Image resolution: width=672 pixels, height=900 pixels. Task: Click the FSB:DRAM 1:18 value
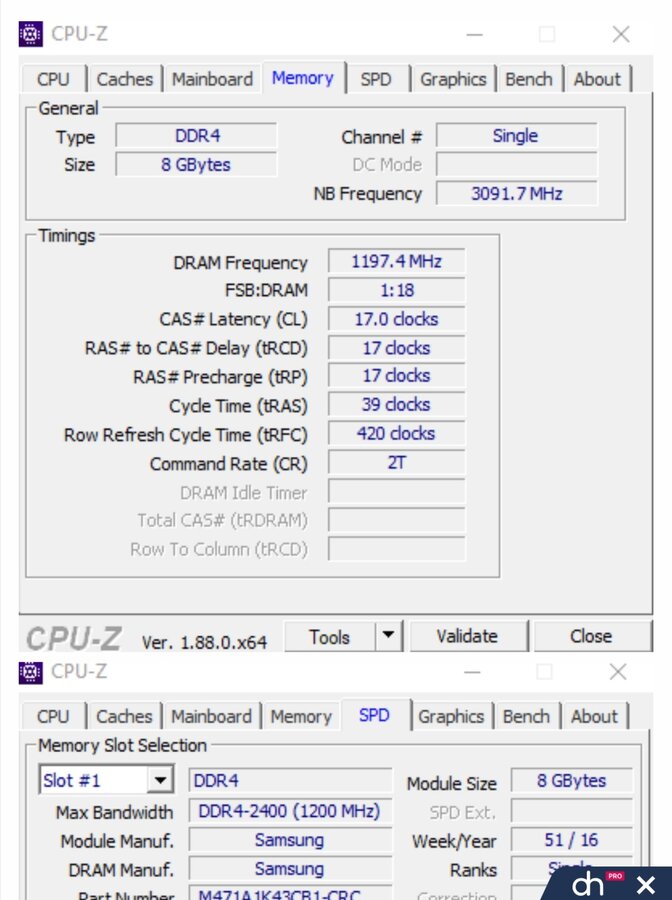point(397,290)
